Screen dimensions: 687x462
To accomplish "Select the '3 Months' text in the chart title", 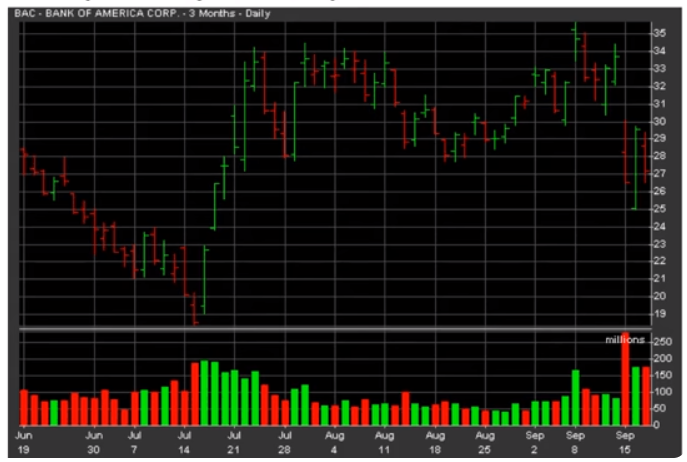I will [212, 13].
